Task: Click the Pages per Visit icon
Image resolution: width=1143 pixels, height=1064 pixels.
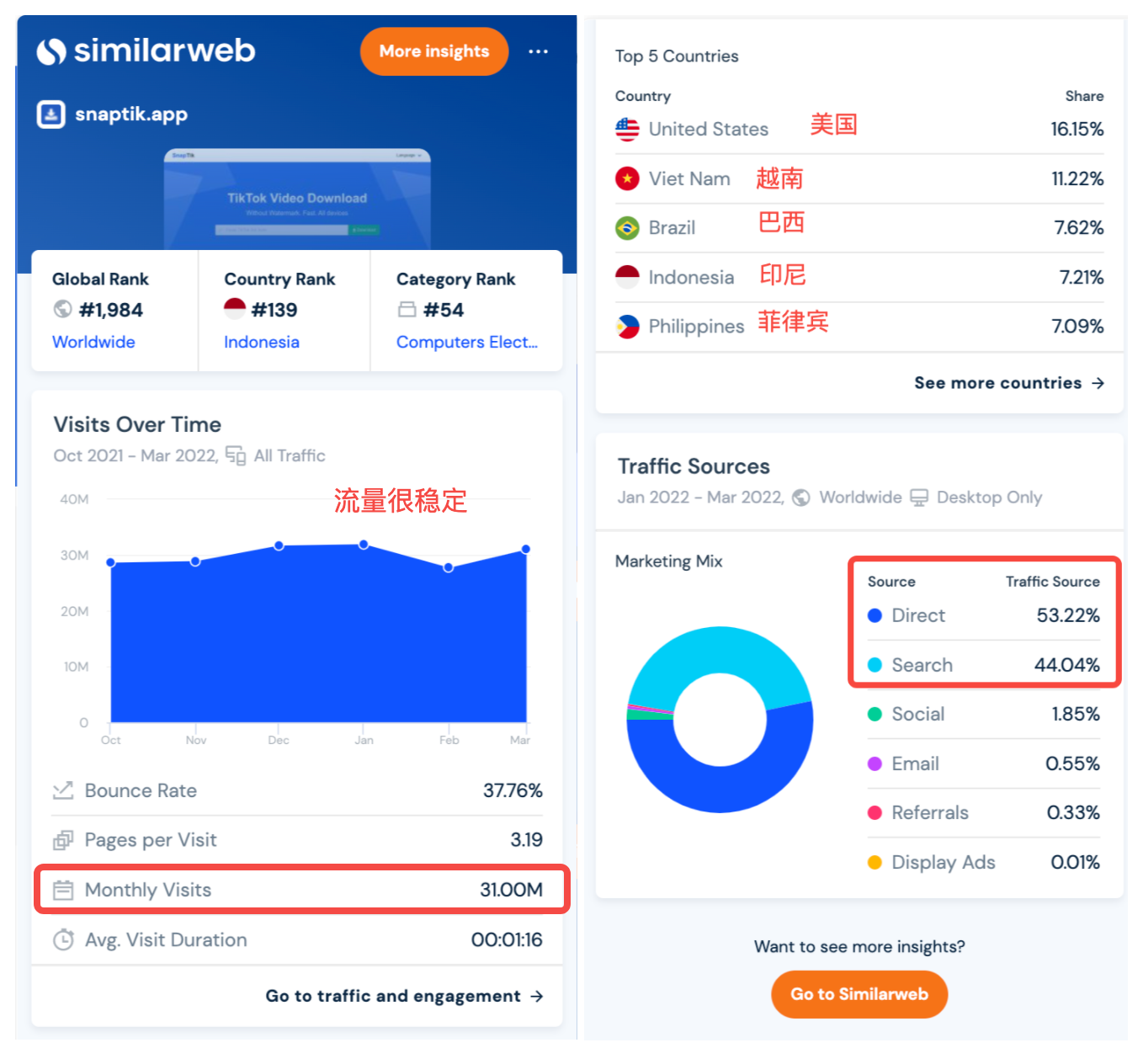Action: [63, 840]
